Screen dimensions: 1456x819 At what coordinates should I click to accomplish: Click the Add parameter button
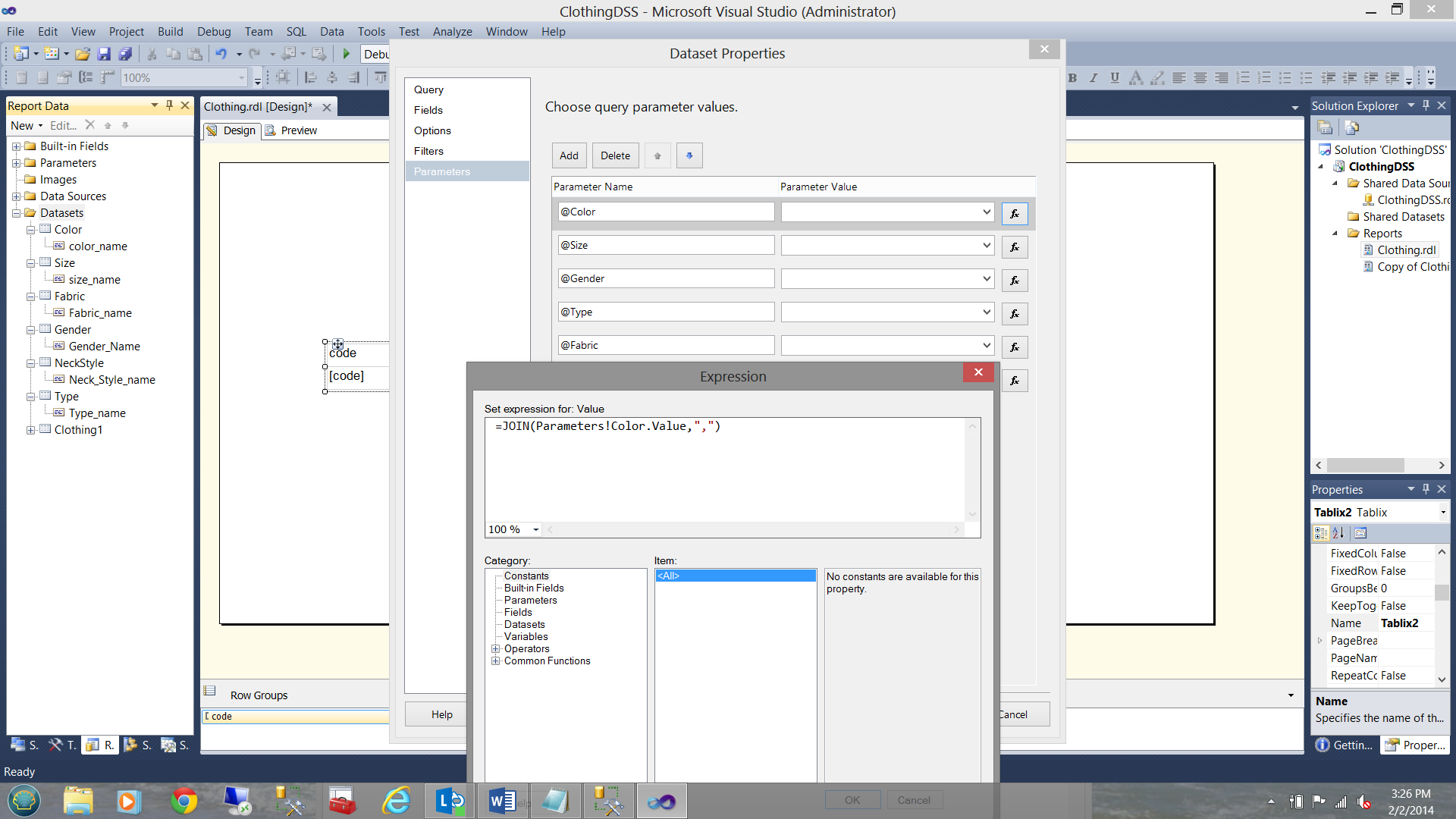(x=569, y=156)
